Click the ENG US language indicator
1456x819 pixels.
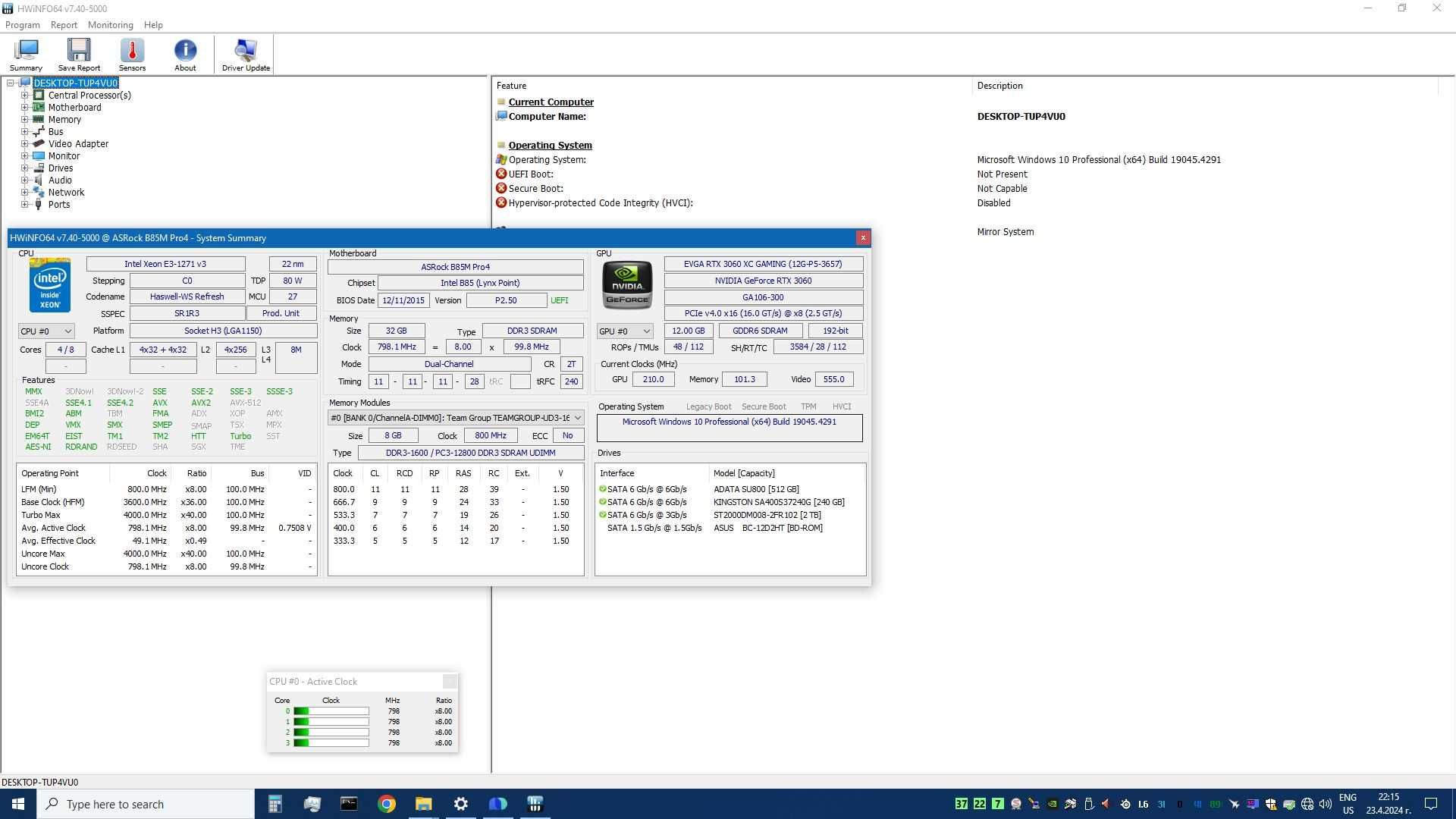tap(1348, 804)
